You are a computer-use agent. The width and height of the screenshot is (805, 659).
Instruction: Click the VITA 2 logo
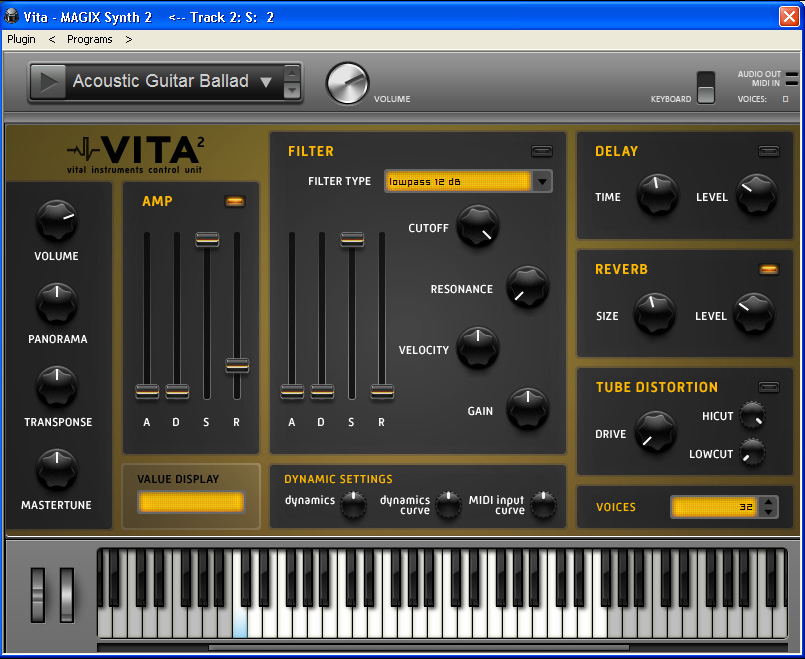pos(136,154)
